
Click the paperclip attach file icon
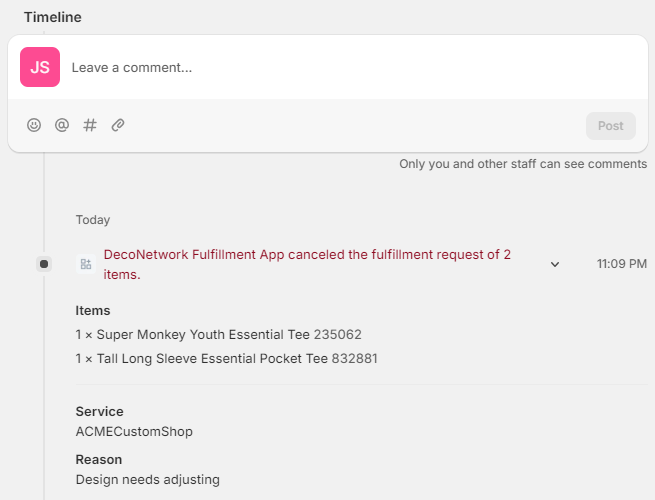(x=118, y=126)
